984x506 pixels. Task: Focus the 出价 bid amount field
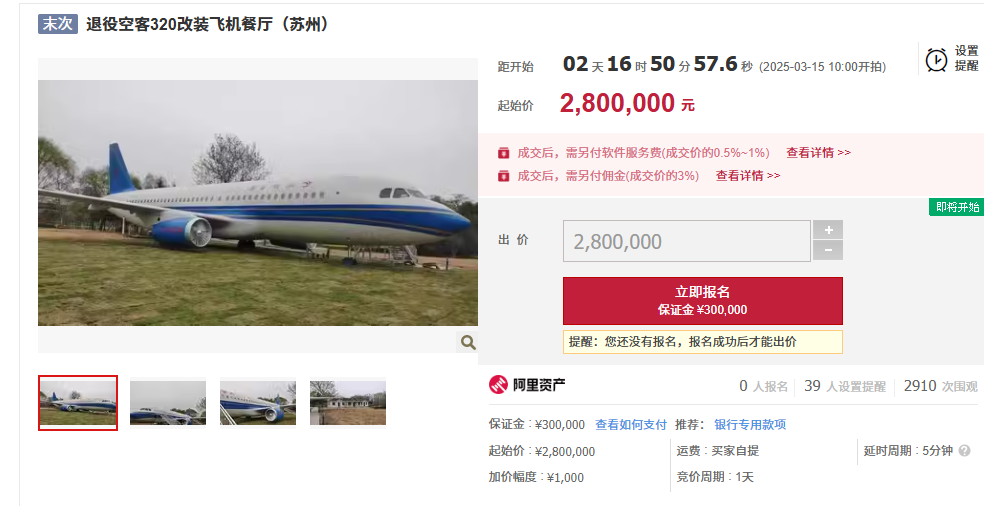click(687, 241)
